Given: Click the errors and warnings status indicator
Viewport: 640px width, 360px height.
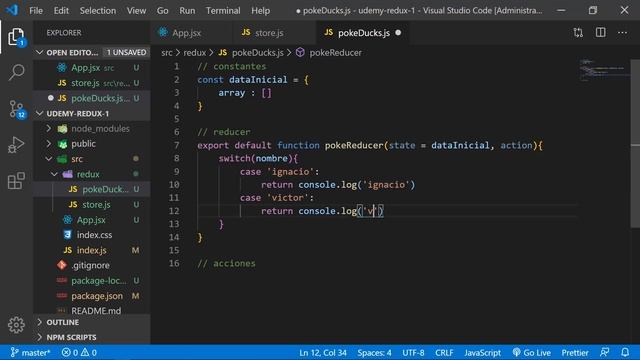Looking at the screenshot, I should point(79,352).
